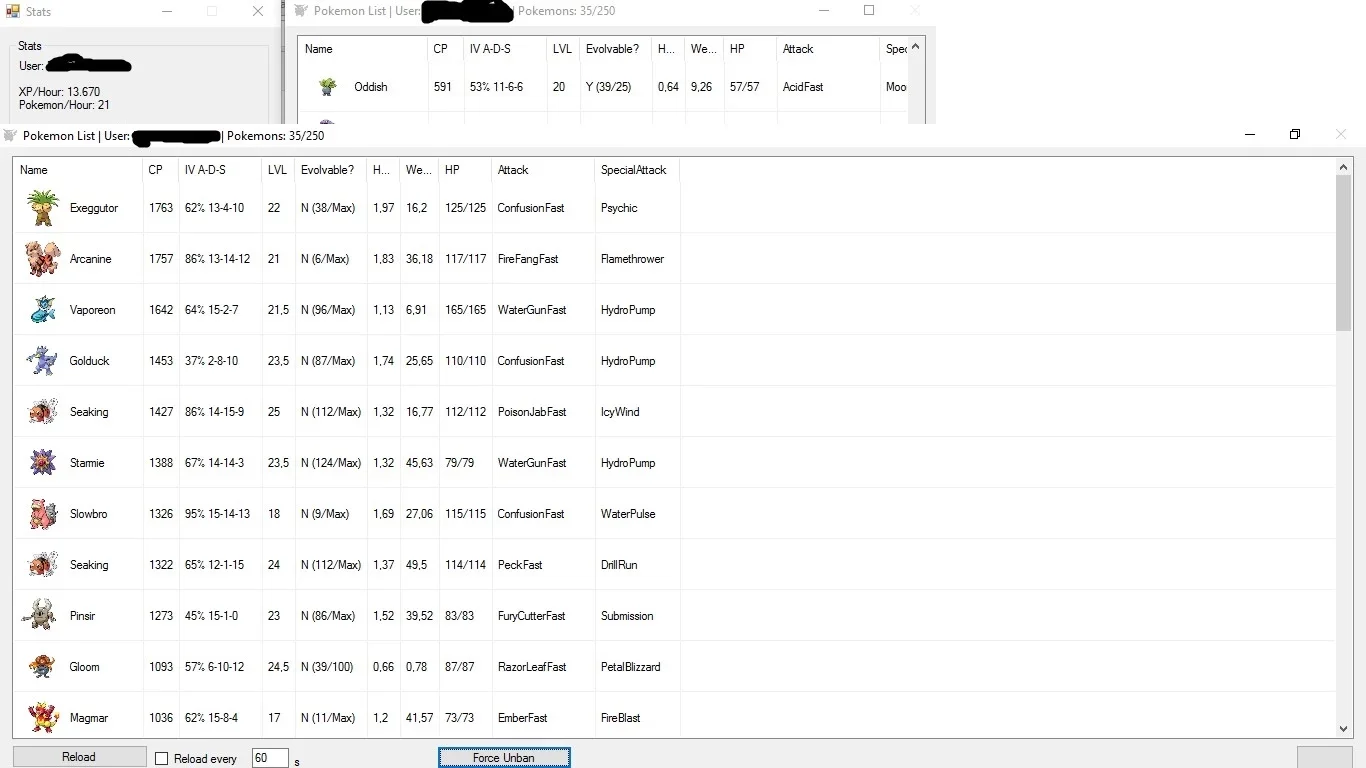Click the sprite of the CP 1427 Seaking

click(x=43, y=412)
